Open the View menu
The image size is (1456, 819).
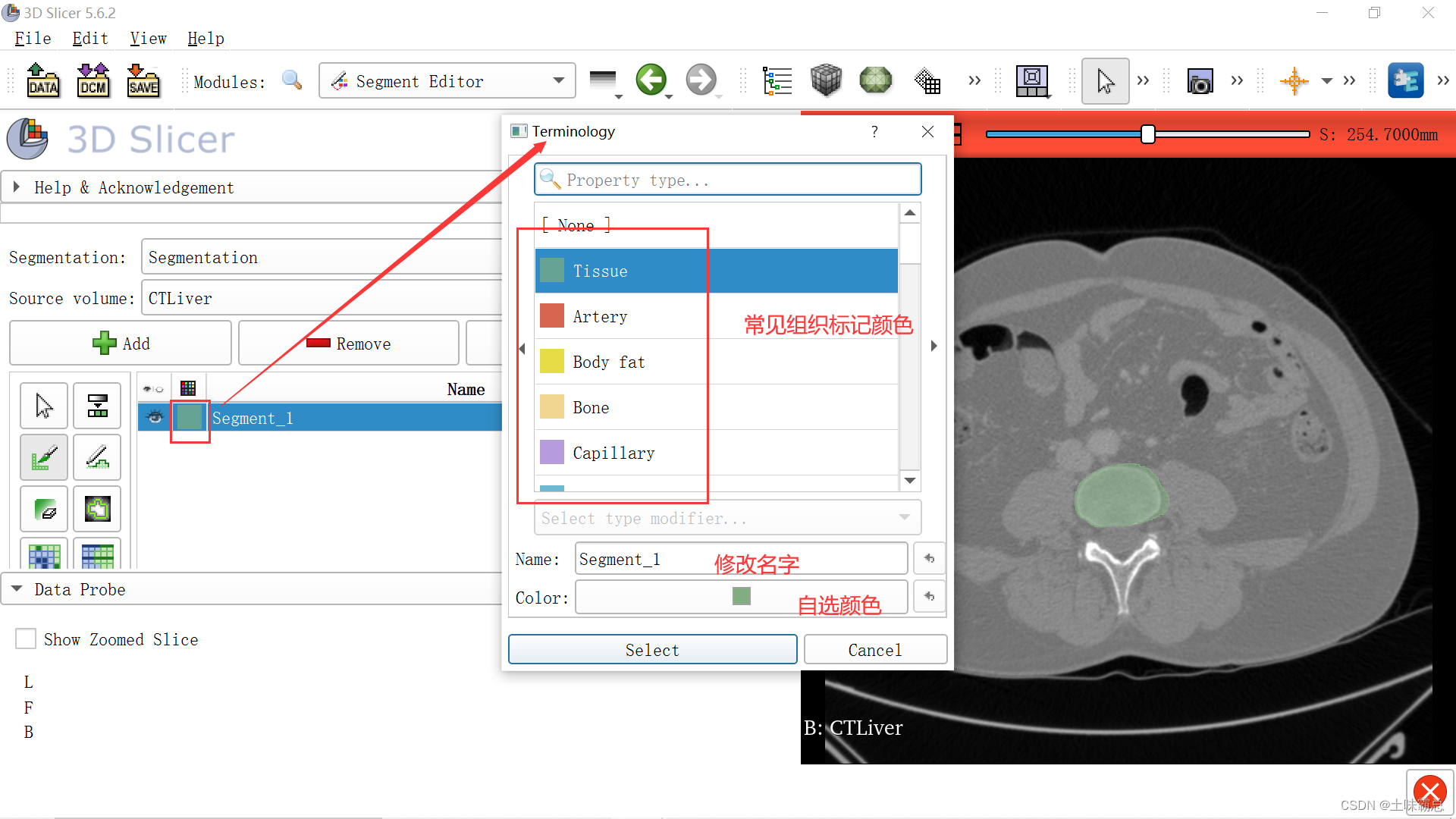pyautogui.click(x=147, y=38)
